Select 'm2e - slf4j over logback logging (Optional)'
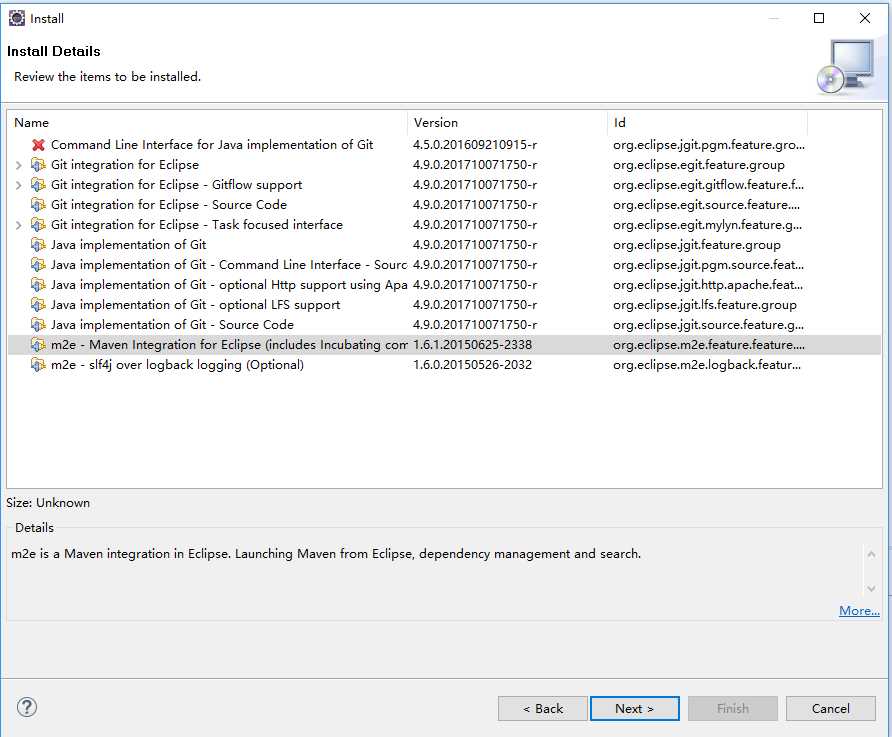 pyautogui.click(x=177, y=365)
